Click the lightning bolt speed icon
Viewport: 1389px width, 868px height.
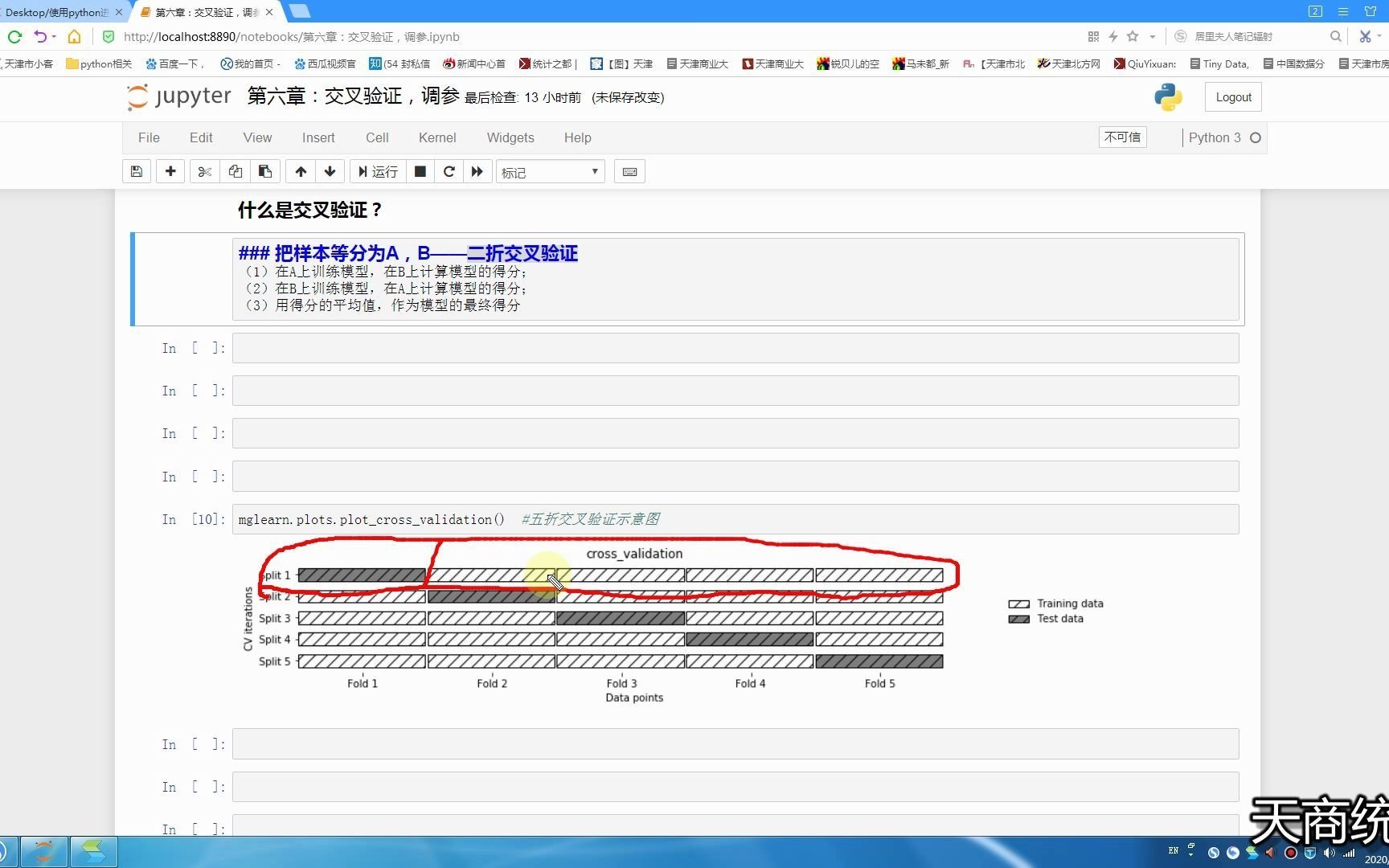tap(1113, 36)
